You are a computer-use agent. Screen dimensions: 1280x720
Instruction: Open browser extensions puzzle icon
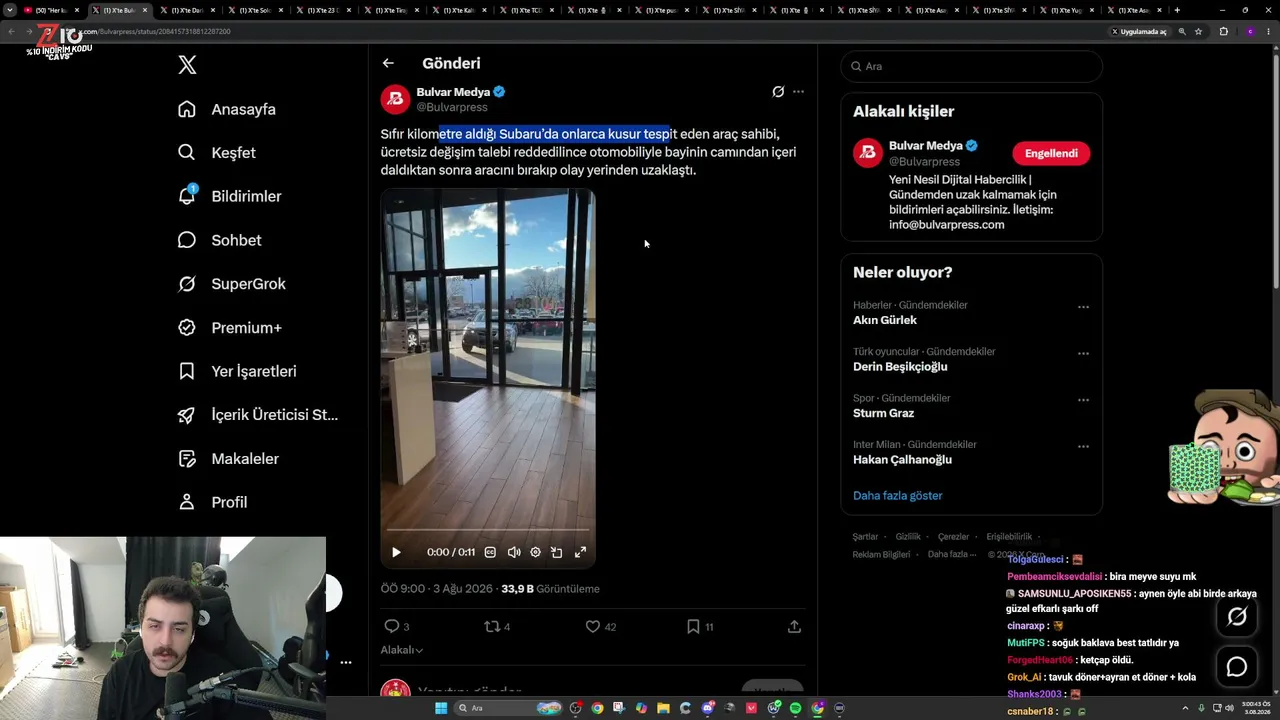click(1223, 32)
